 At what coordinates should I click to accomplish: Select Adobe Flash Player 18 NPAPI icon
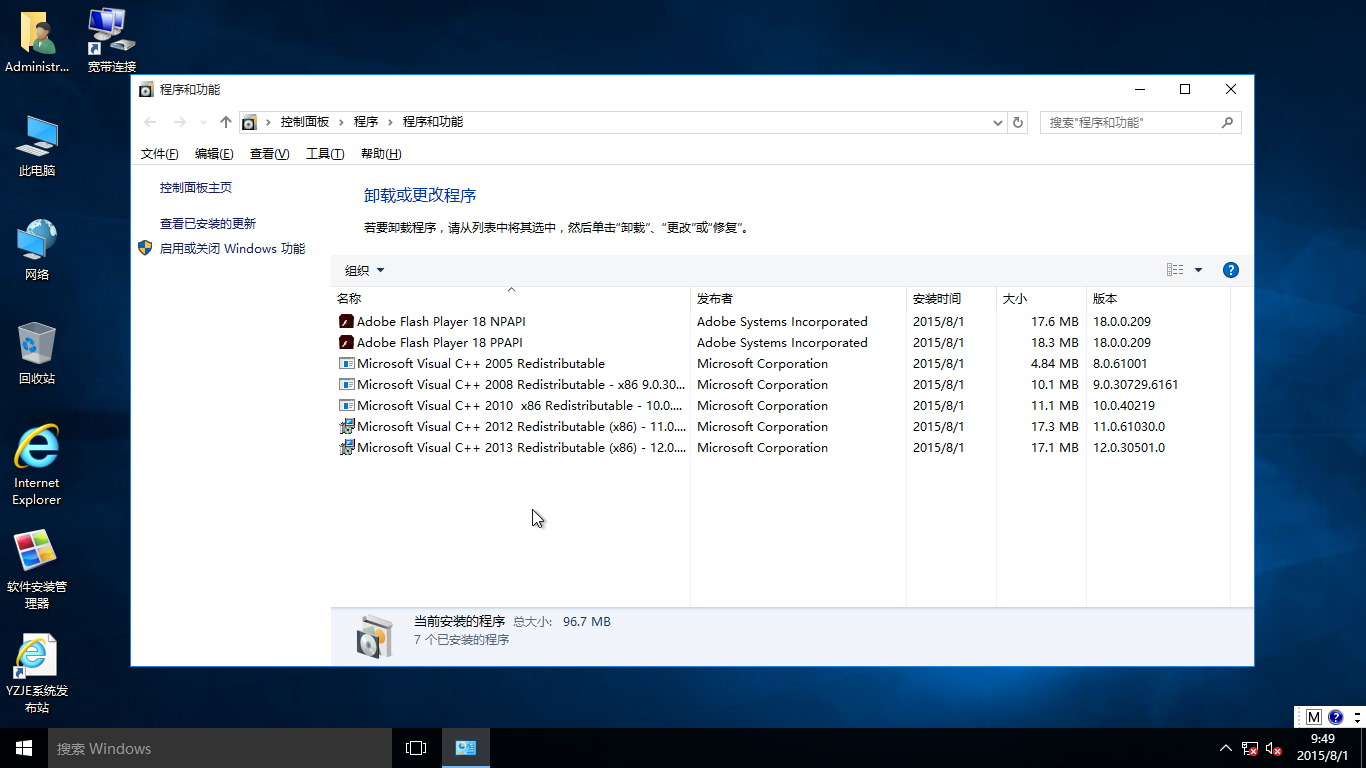pos(347,322)
